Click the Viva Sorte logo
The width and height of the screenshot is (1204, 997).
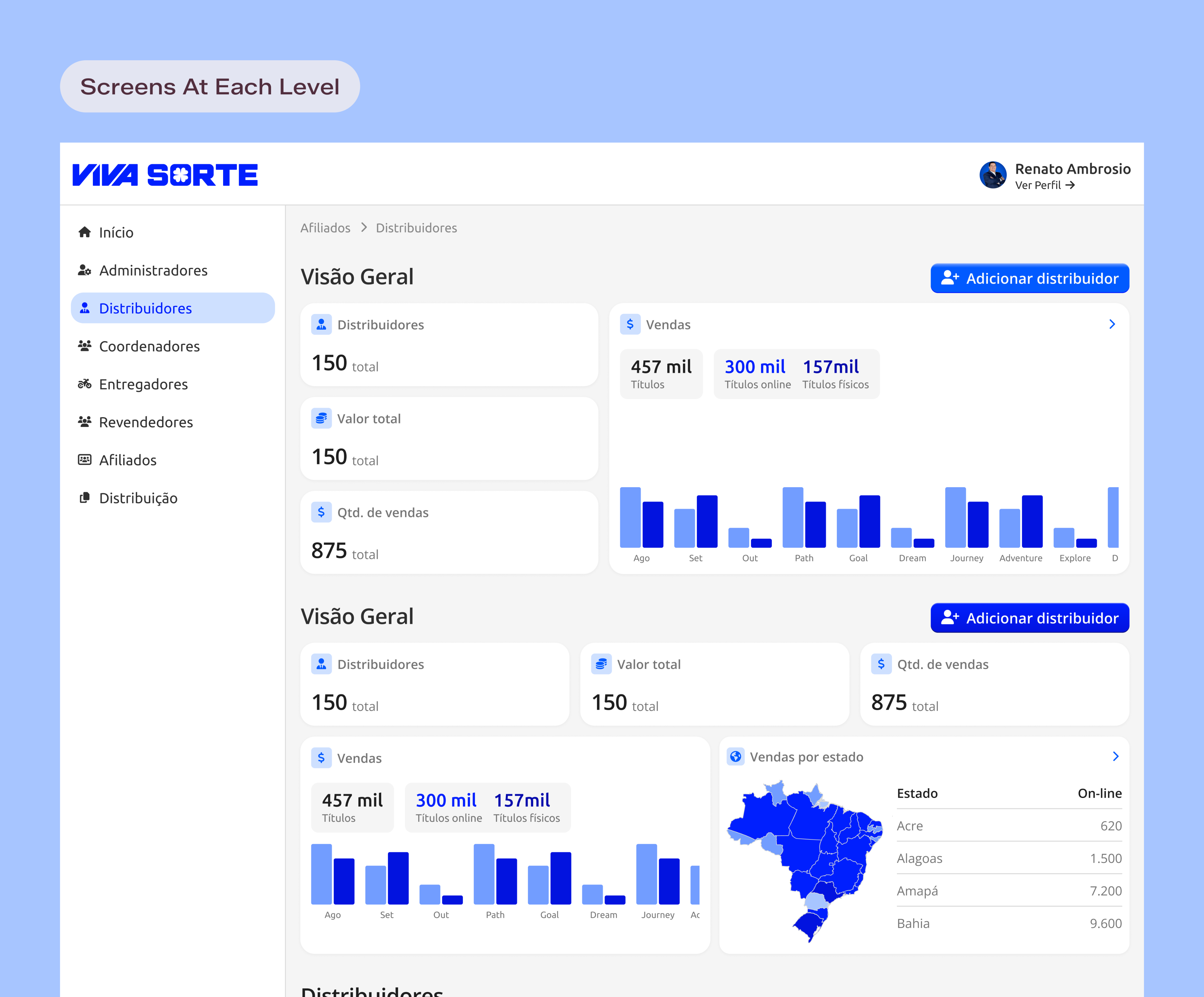point(165,175)
